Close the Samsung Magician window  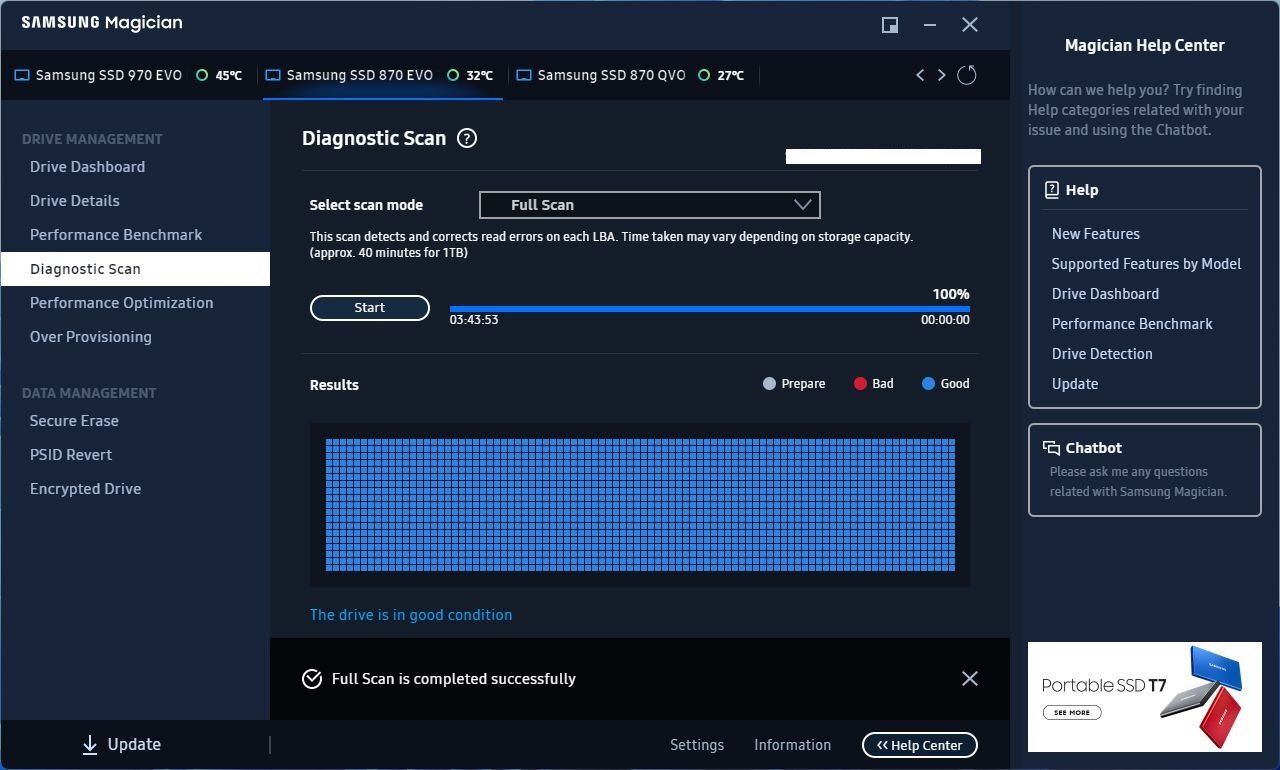click(970, 25)
